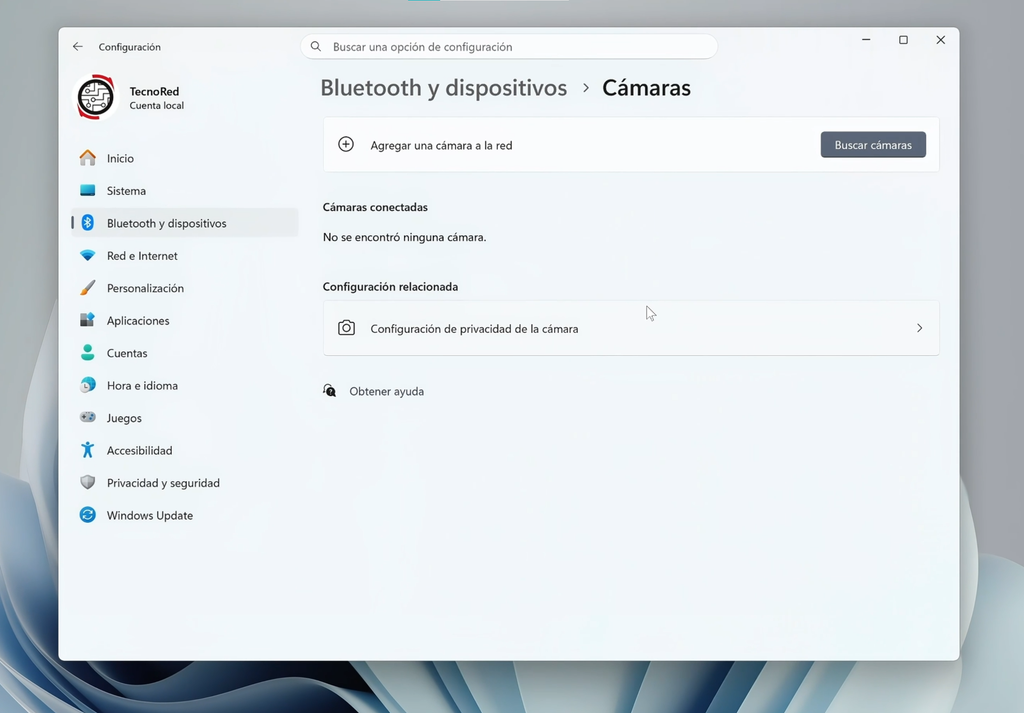Click the Windows Update sync icon
Image resolution: width=1024 pixels, height=713 pixels.
88,515
